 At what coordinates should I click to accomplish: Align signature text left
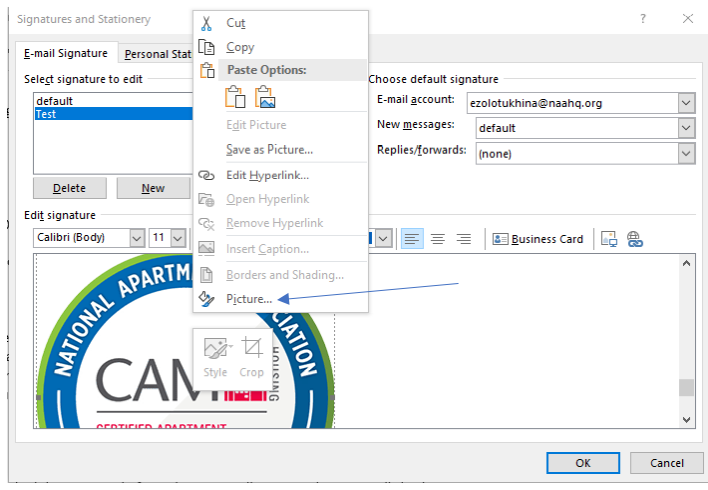click(412, 238)
